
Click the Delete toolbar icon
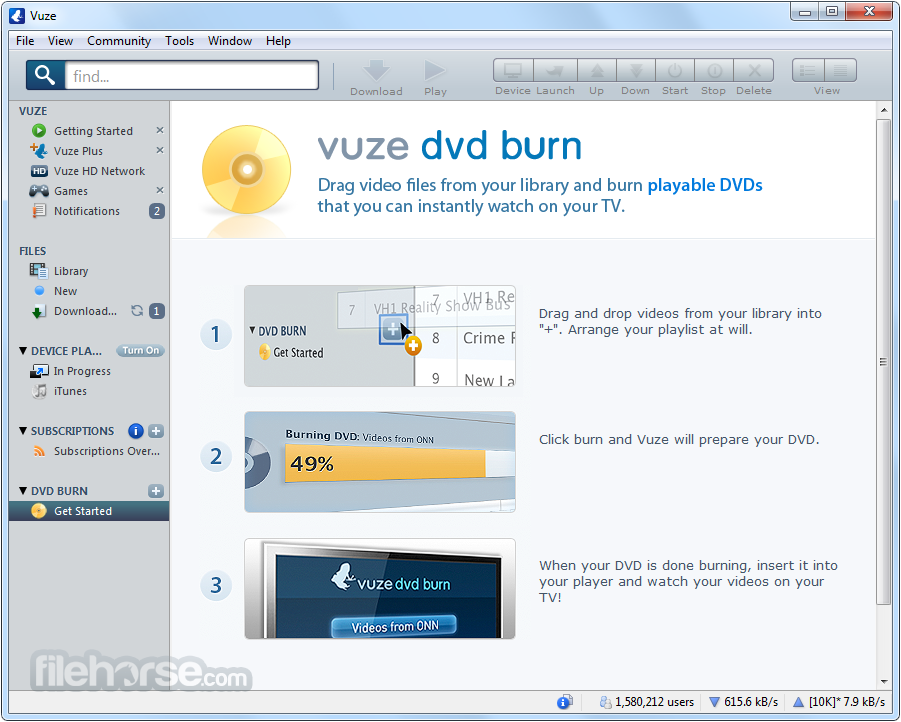[x=754, y=71]
